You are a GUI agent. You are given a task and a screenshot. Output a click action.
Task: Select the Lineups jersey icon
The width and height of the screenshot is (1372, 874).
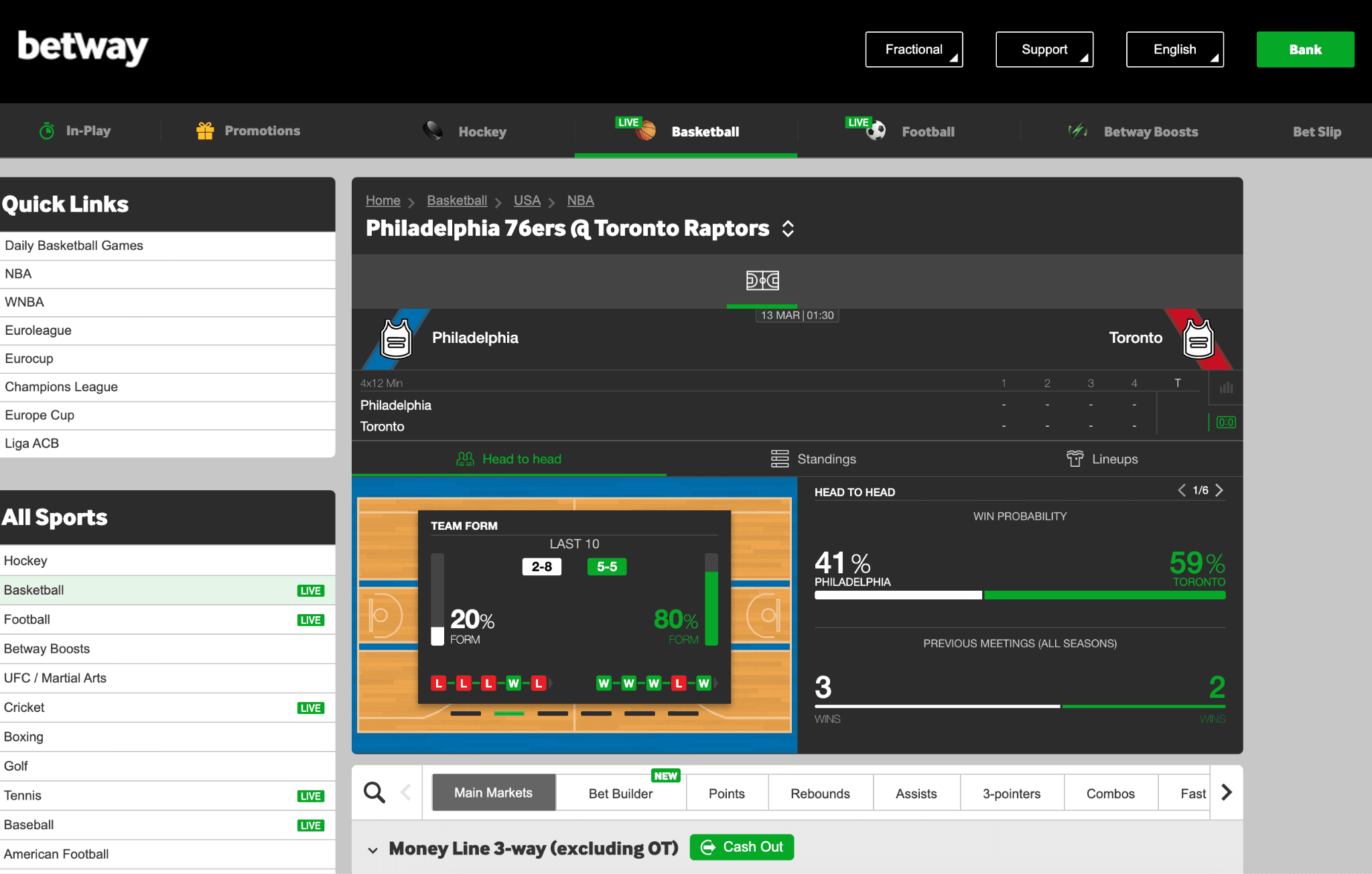pos(1075,459)
